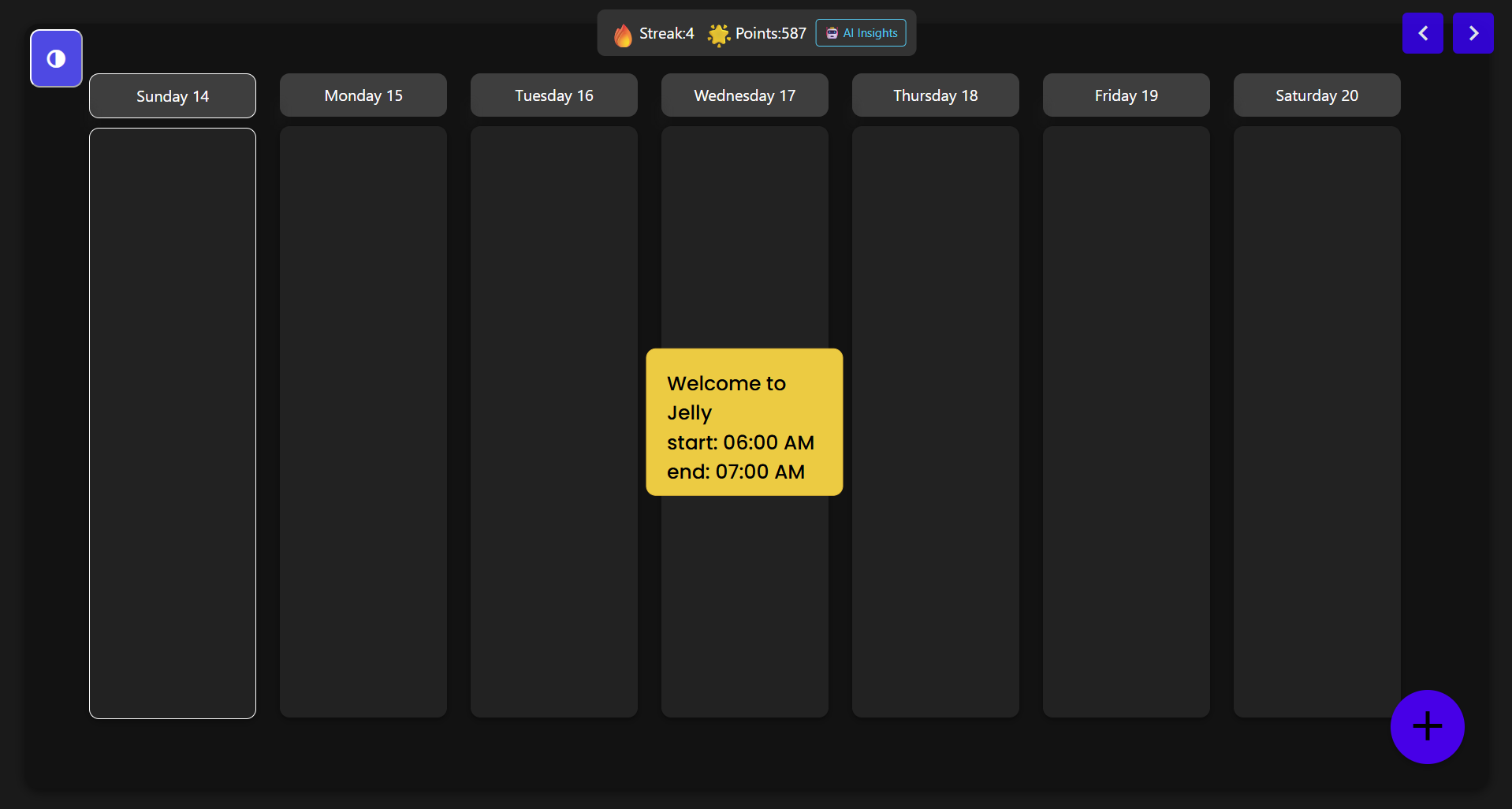Advance to the next week
Image resolution: width=1512 pixels, height=809 pixels.
coord(1473,33)
